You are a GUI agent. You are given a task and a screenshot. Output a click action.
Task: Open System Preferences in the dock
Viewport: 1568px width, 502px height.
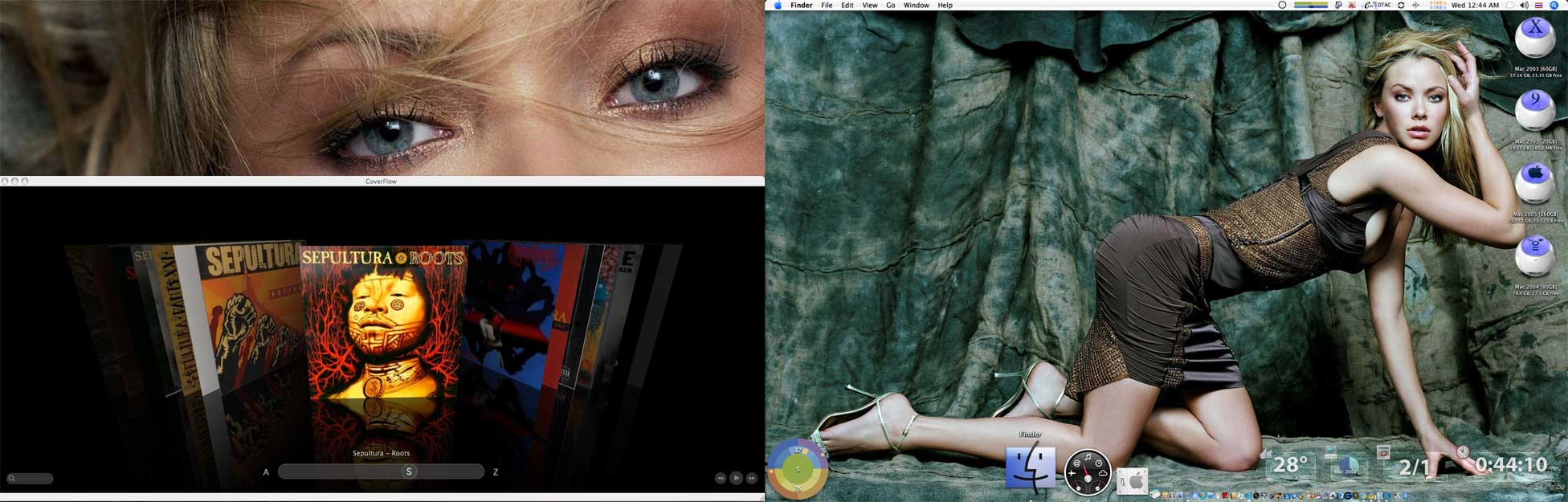point(1133,480)
